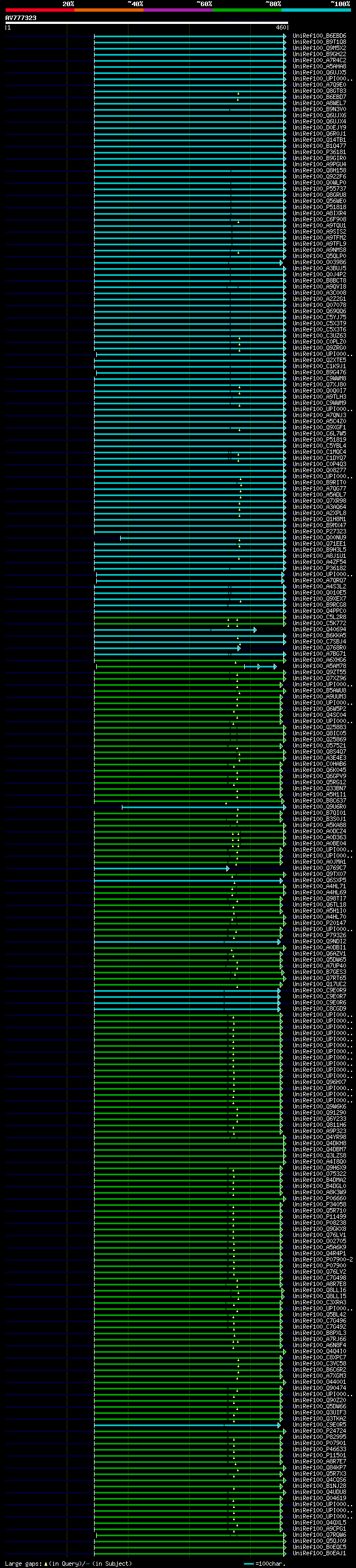Open hit UniRef100_Q9M5X2
The width and height of the screenshot is (356, 1568).
pos(319,48)
